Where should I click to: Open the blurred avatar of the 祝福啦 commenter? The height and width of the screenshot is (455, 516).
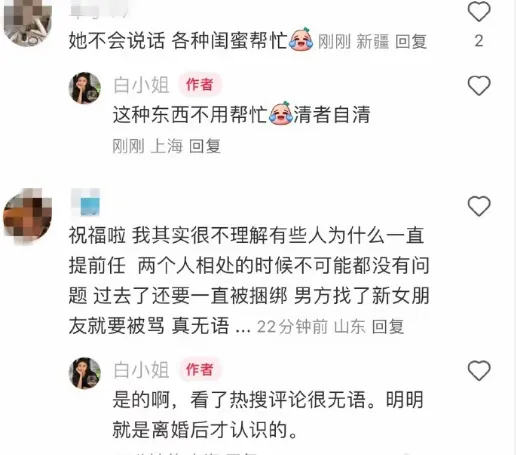click(x=28, y=216)
